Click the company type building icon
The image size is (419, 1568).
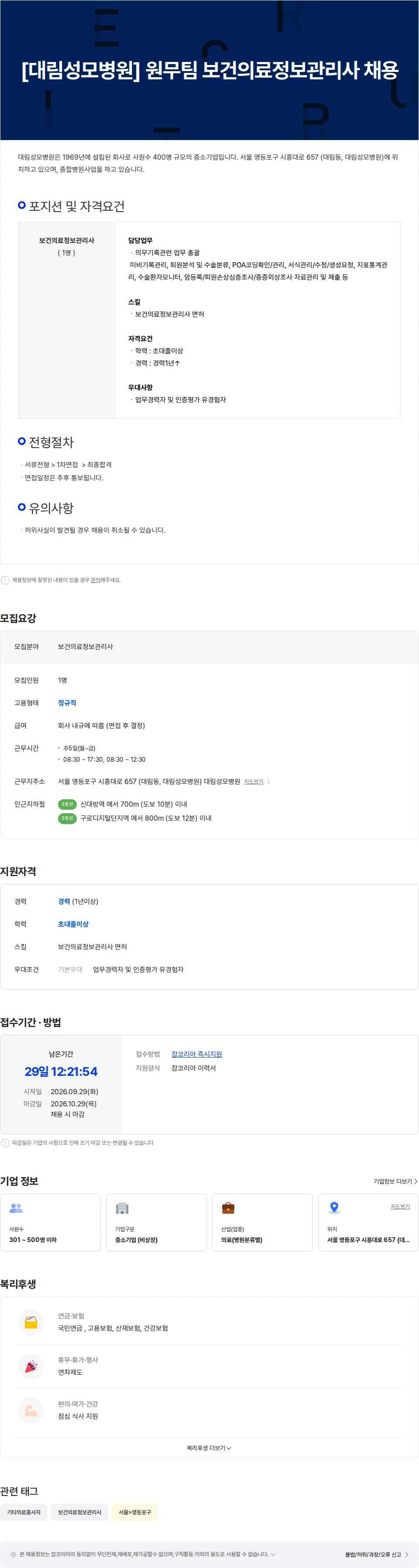tap(122, 1208)
